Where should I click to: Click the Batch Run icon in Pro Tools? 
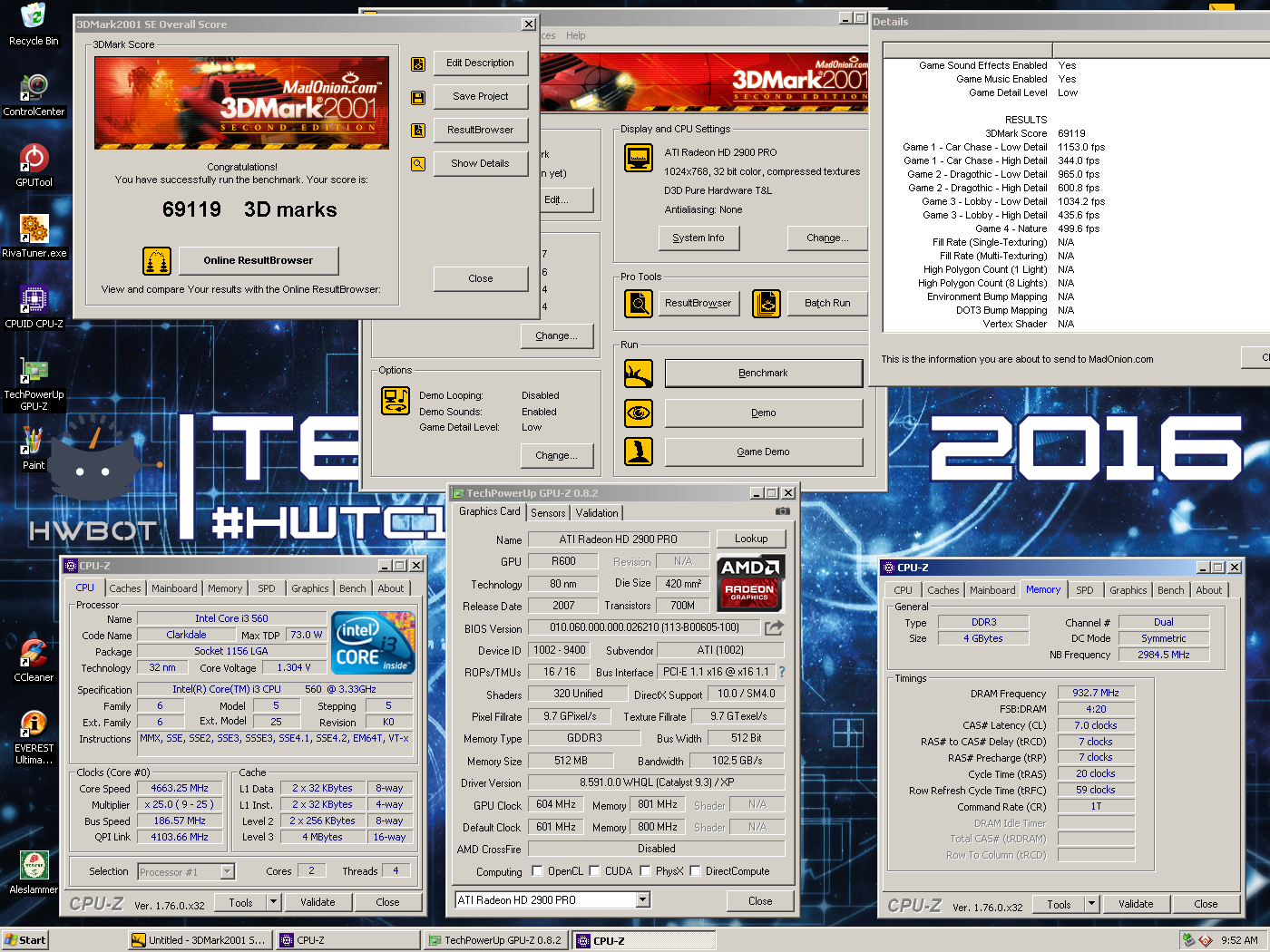coord(767,304)
